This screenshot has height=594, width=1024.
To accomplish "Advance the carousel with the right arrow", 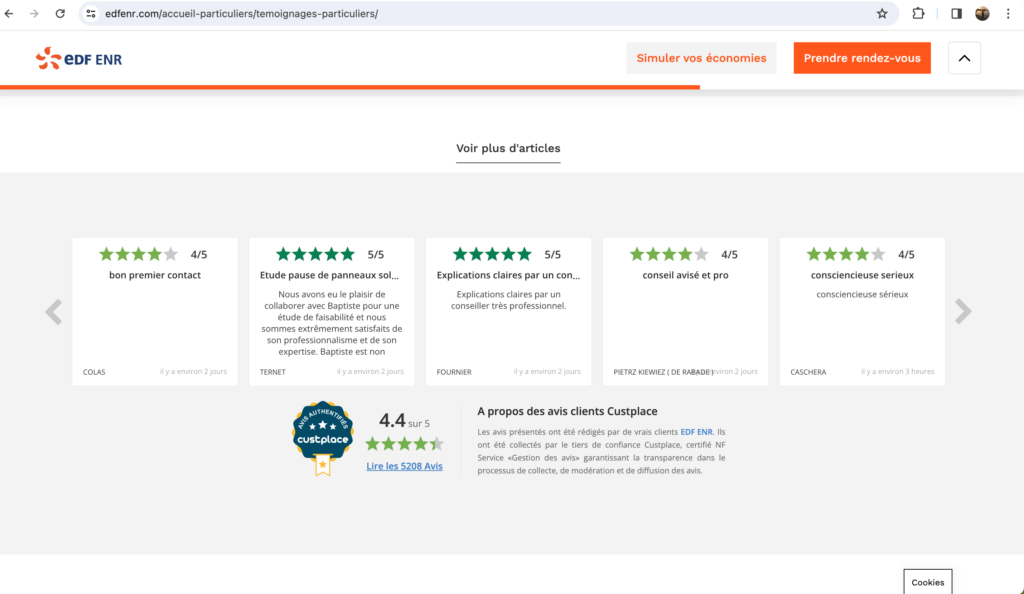I will click(x=963, y=311).
